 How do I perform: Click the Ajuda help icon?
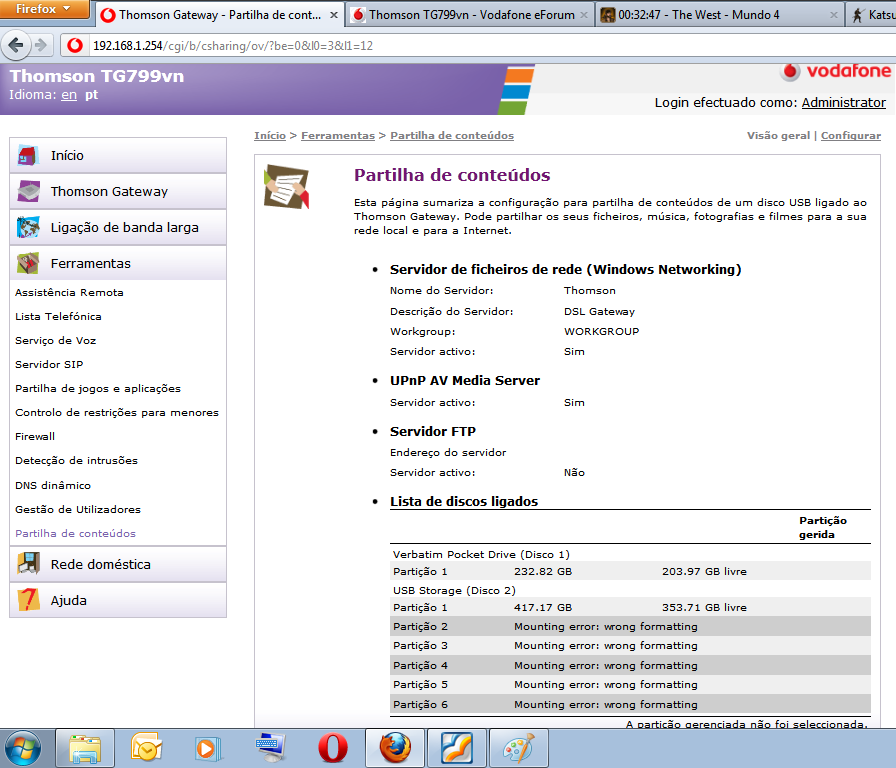[x=28, y=600]
